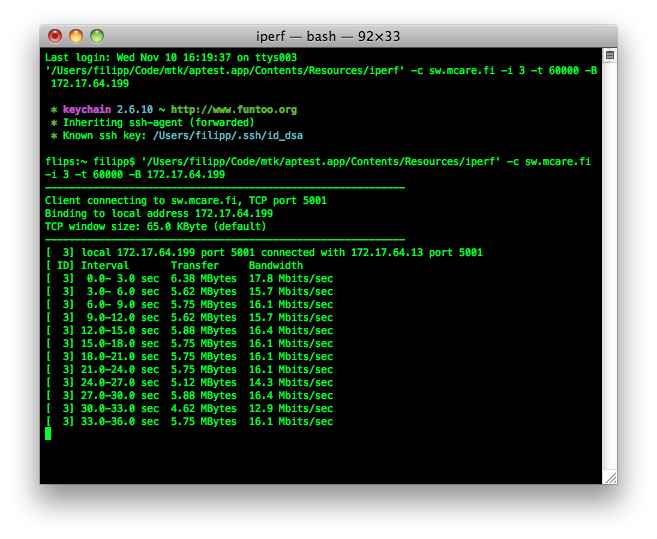Click the '14.3 Mbits/sec' bandwidth value
657x539 pixels.
point(291,383)
